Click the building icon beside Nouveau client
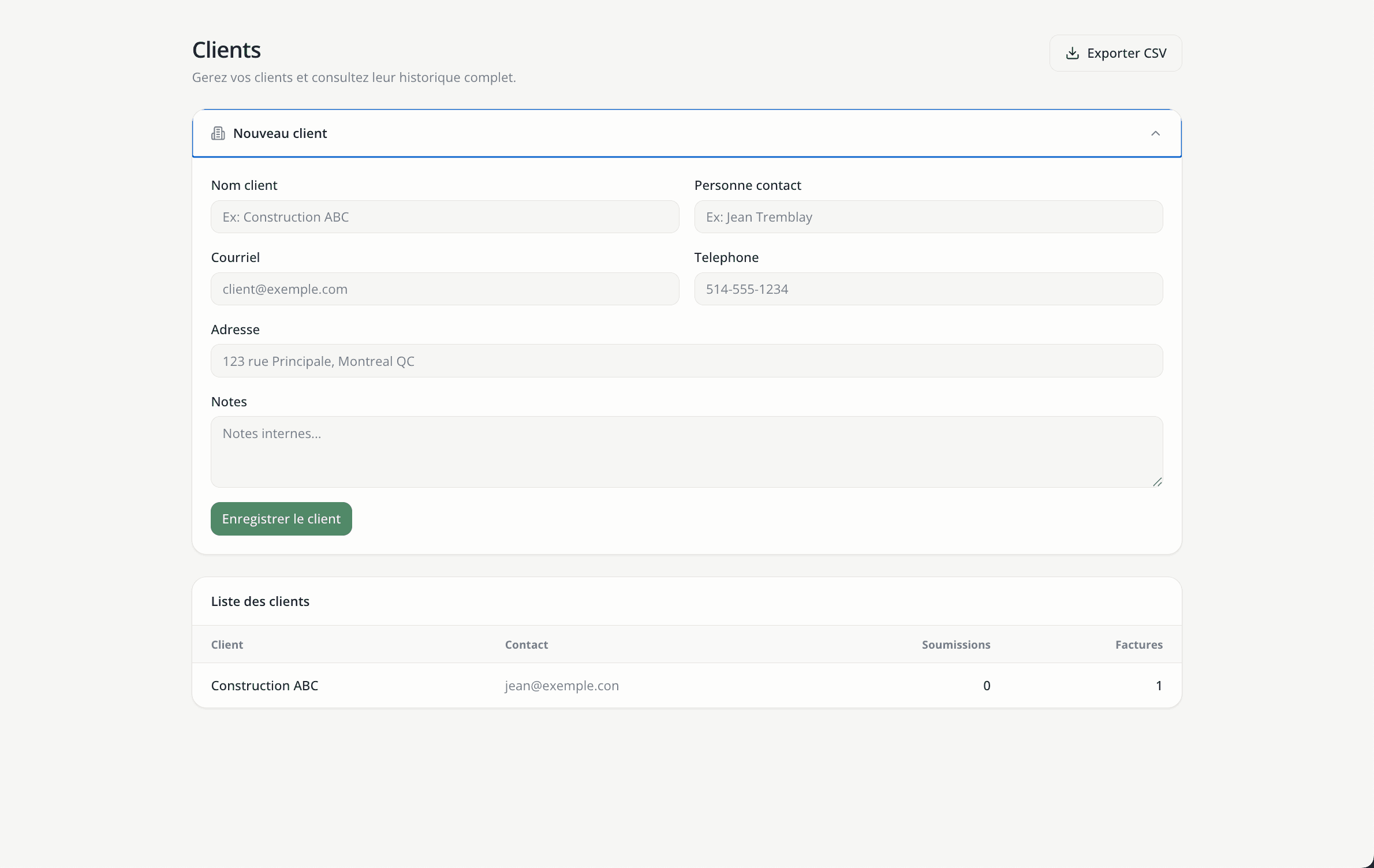 click(218, 133)
